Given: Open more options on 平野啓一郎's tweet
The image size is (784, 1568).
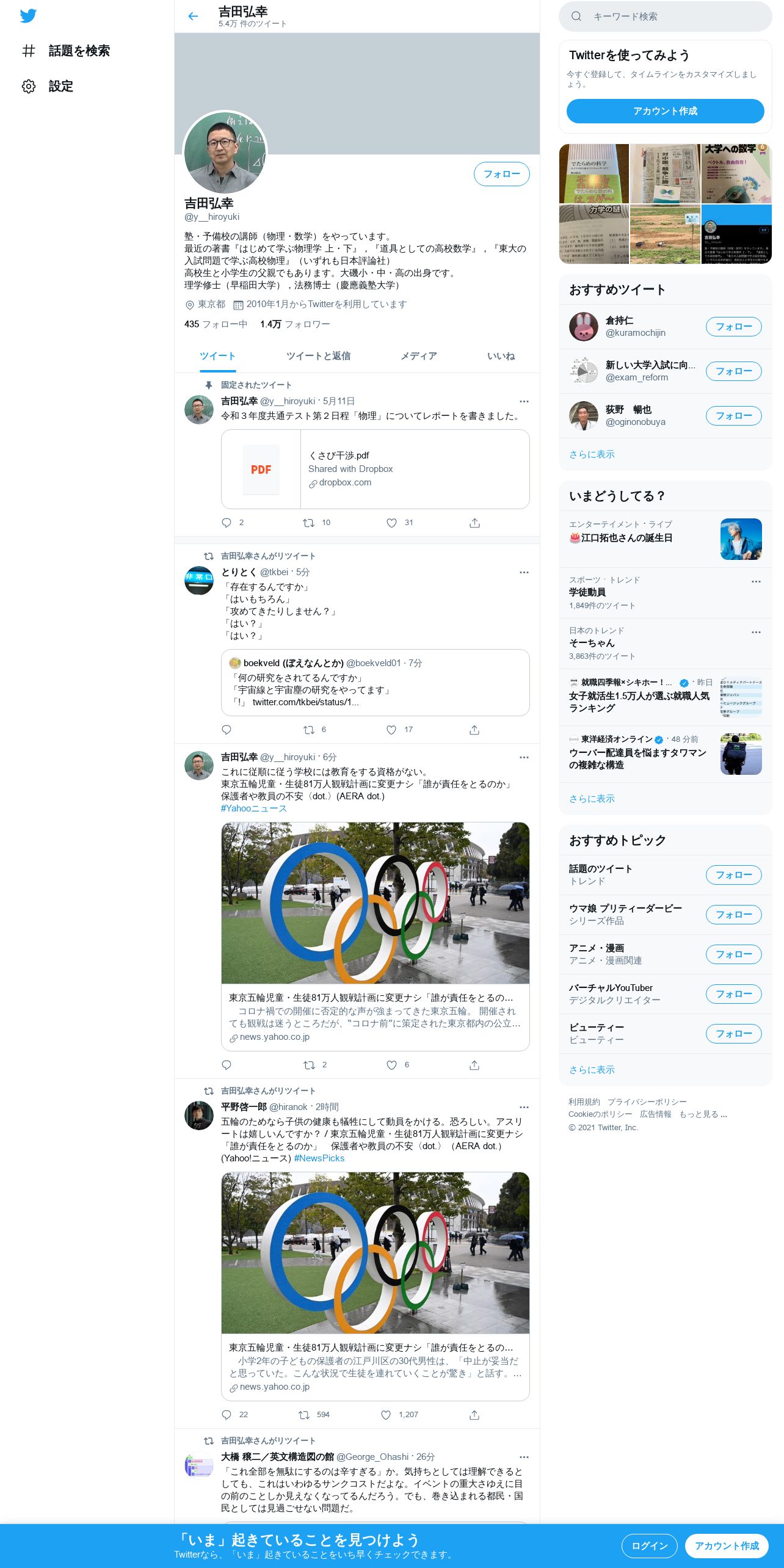Looking at the screenshot, I should [x=524, y=1107].
